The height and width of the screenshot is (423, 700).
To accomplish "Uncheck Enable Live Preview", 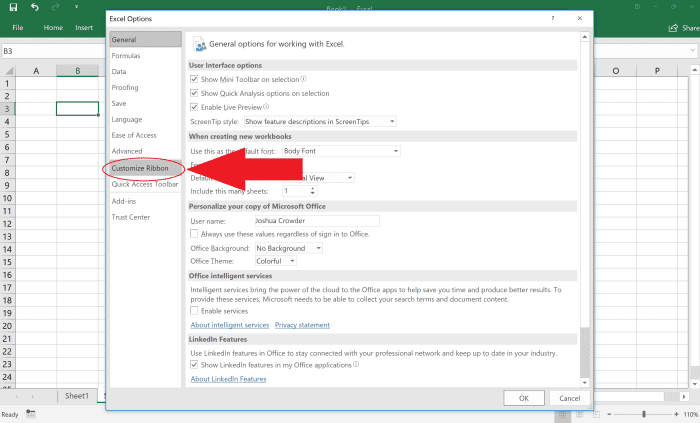I will click(x=194, y=107).
